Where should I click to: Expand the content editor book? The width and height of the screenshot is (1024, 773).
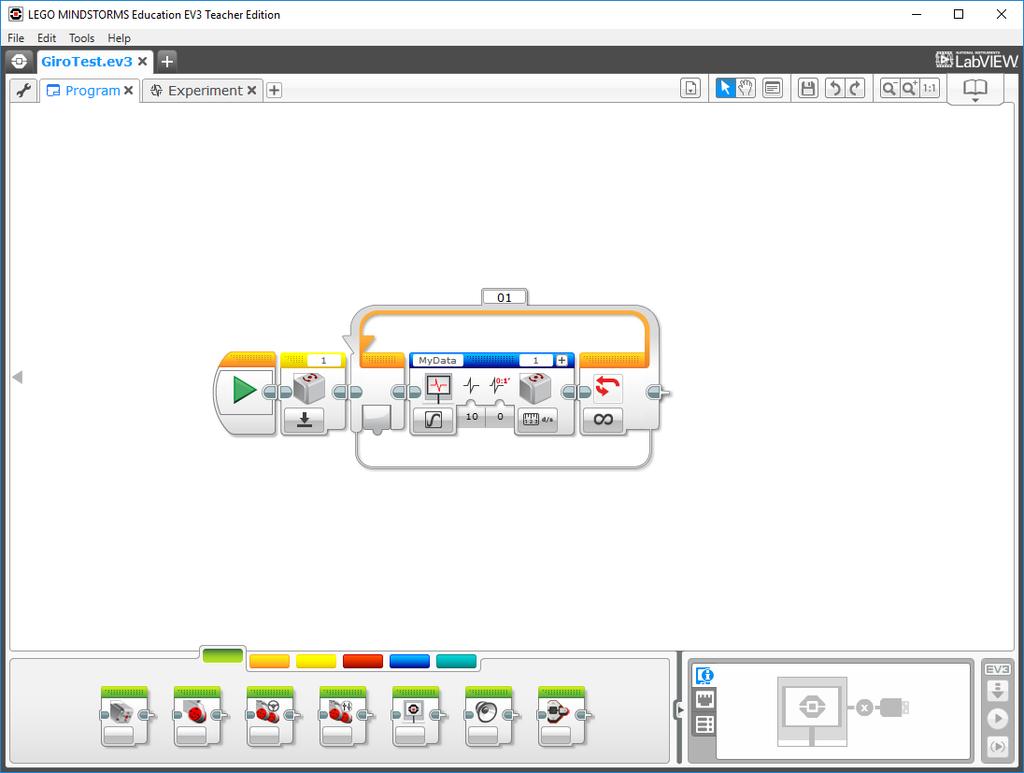pos(975,89)
